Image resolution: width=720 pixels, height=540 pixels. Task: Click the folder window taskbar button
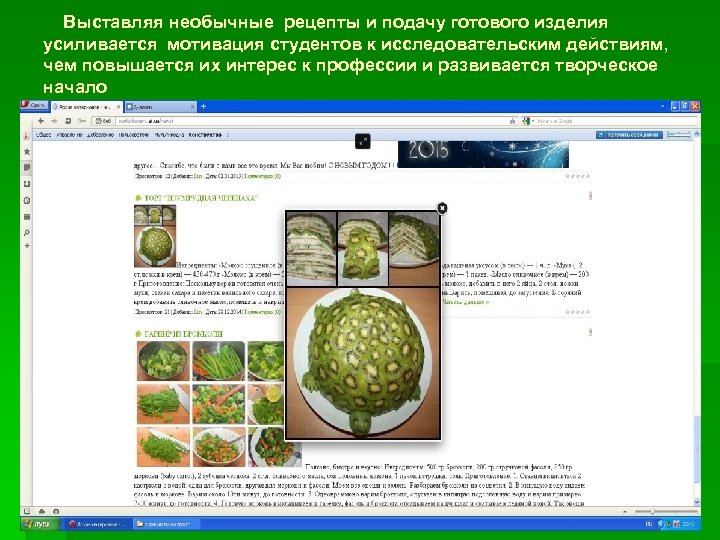pos(168,523)
